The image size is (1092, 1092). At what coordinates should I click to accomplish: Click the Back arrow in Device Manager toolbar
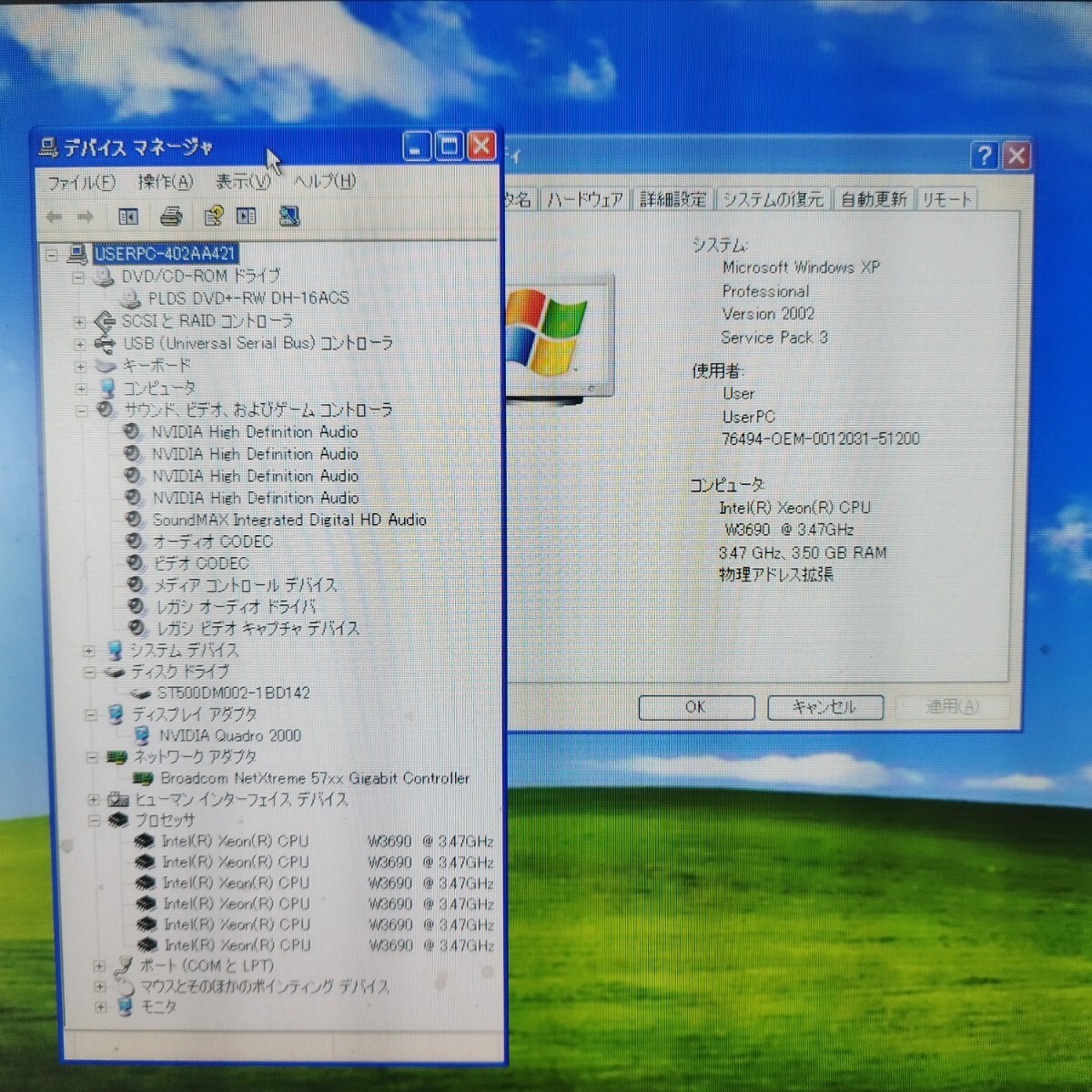pyautogui.click(x=55, y=217)
